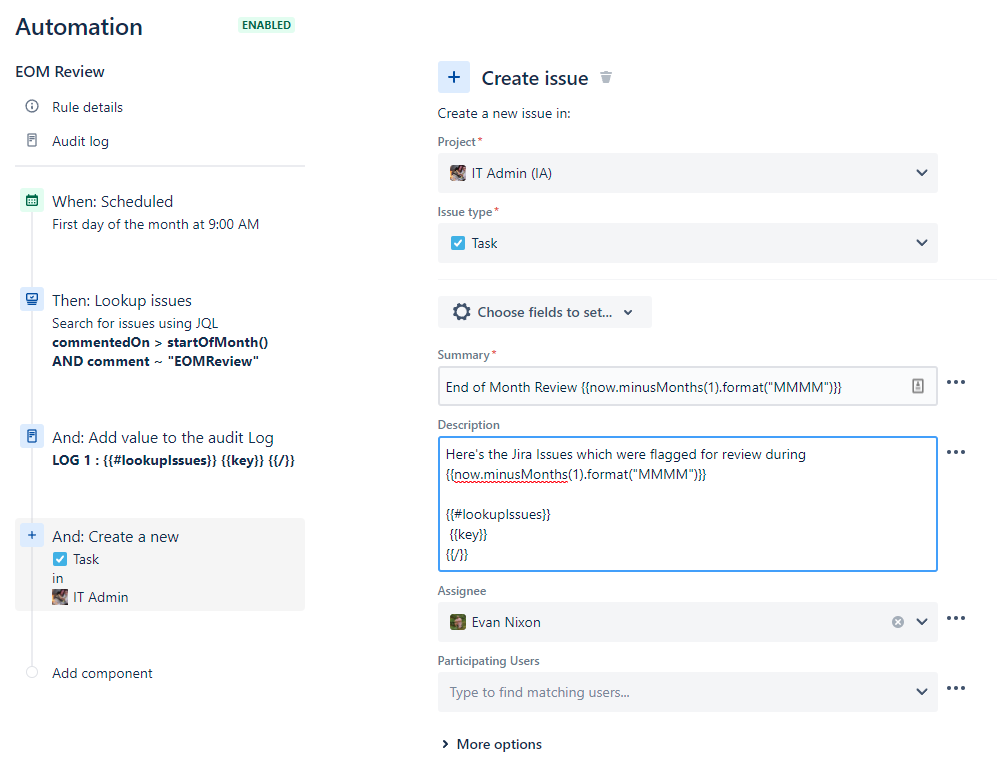The width and height of the screenshot is (997, 774).
Task: Open the three-dot menu next to Description
Action: pyautogui.click(x=956, y=452)
